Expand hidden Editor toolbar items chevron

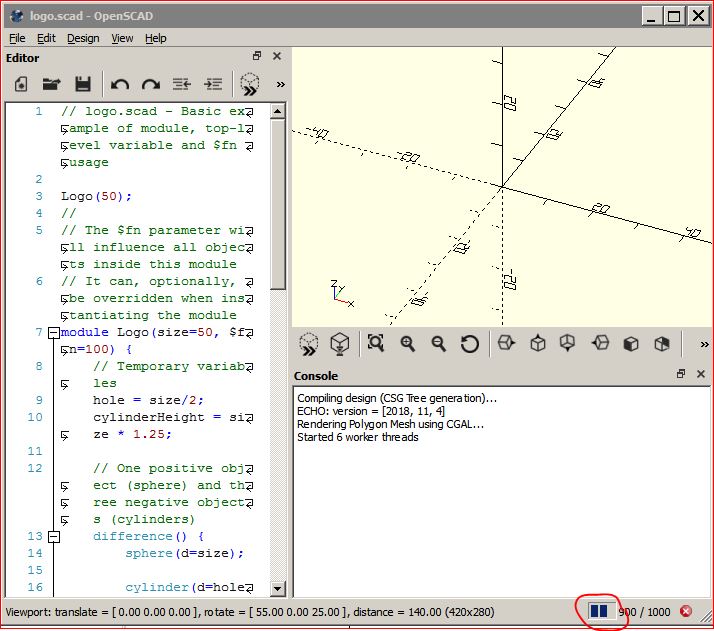pos(280,85)
